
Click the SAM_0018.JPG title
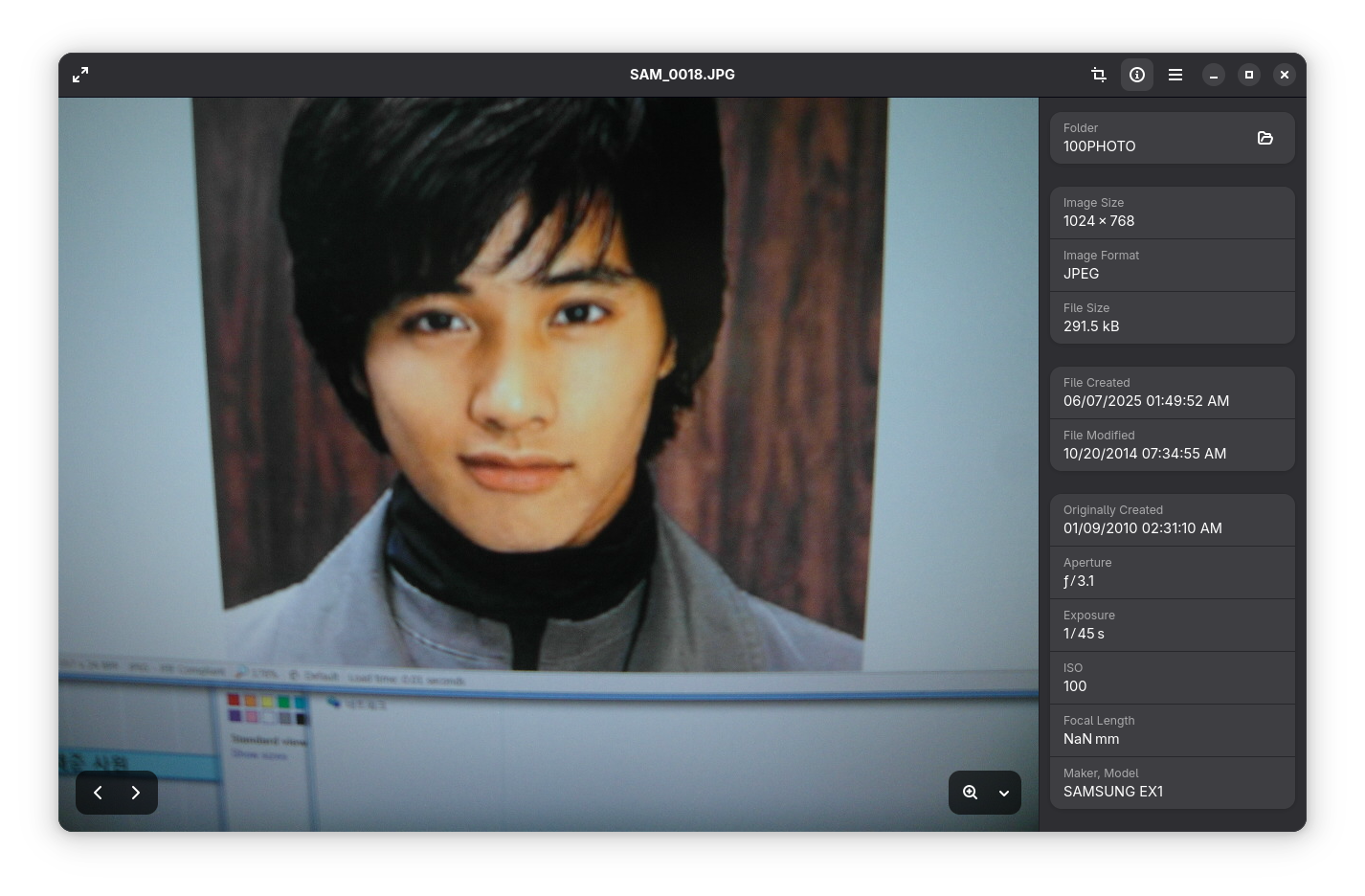682,75
